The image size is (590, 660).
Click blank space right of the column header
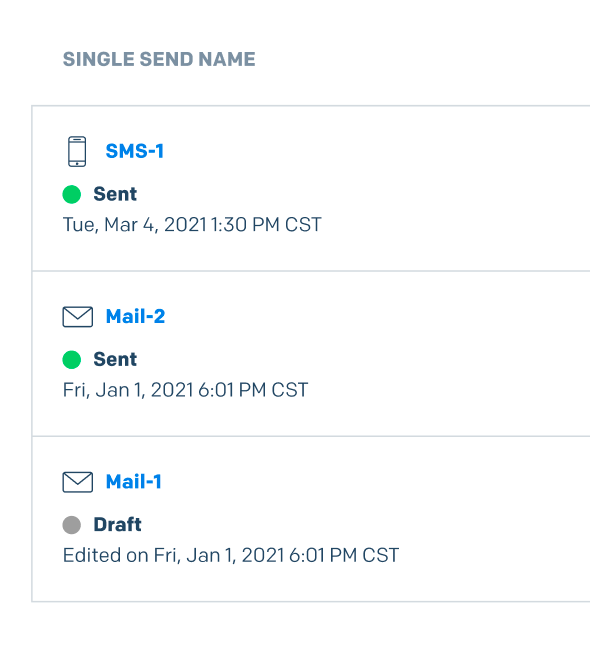[421, 59]
